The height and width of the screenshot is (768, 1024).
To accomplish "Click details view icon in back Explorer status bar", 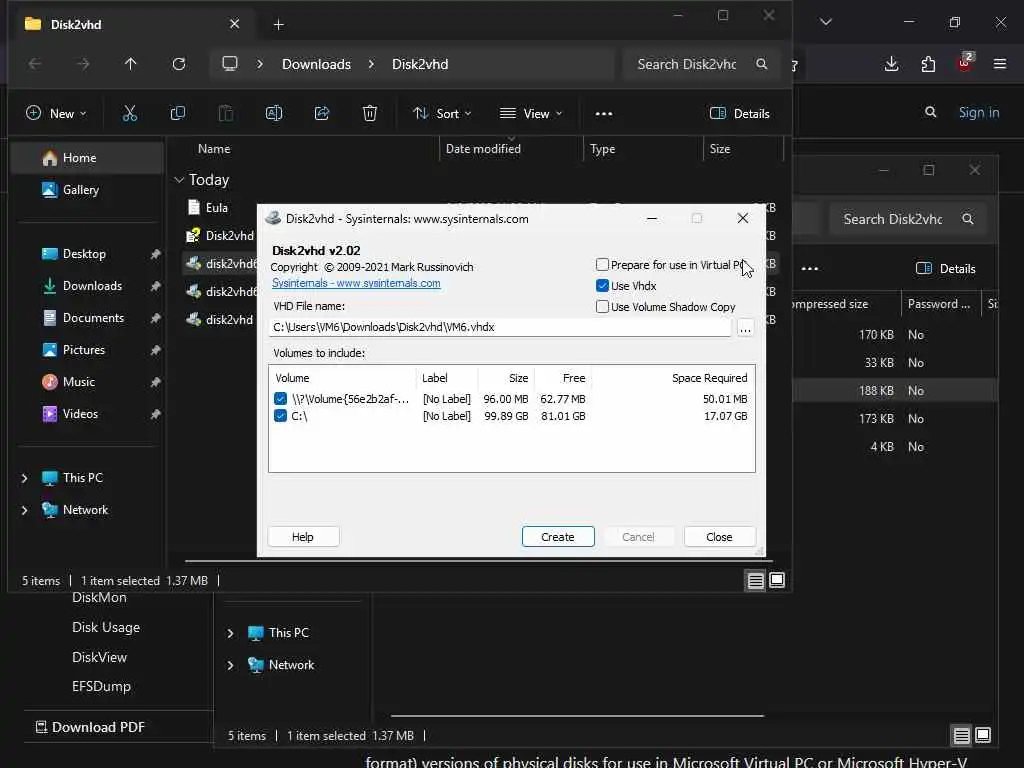I will click(961, 736).
